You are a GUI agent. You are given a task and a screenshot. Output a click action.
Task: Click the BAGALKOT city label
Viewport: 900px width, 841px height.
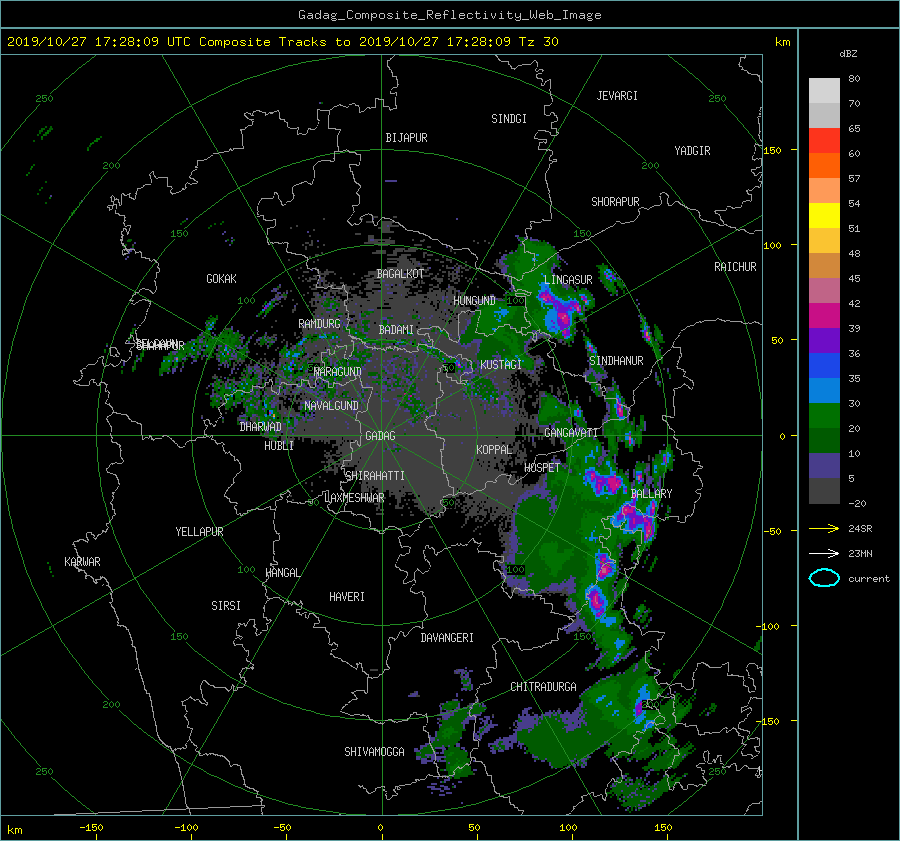coord(400,274)
